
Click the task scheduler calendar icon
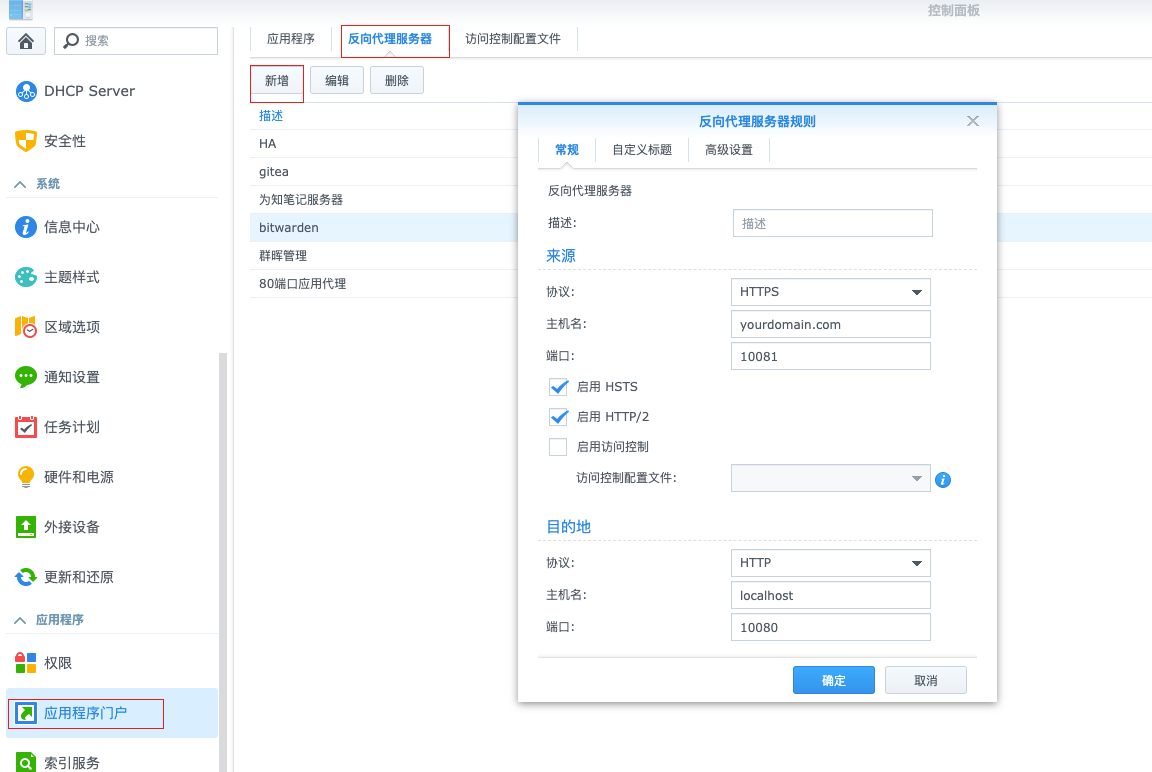pyautogui.click(x=26, y=427)
